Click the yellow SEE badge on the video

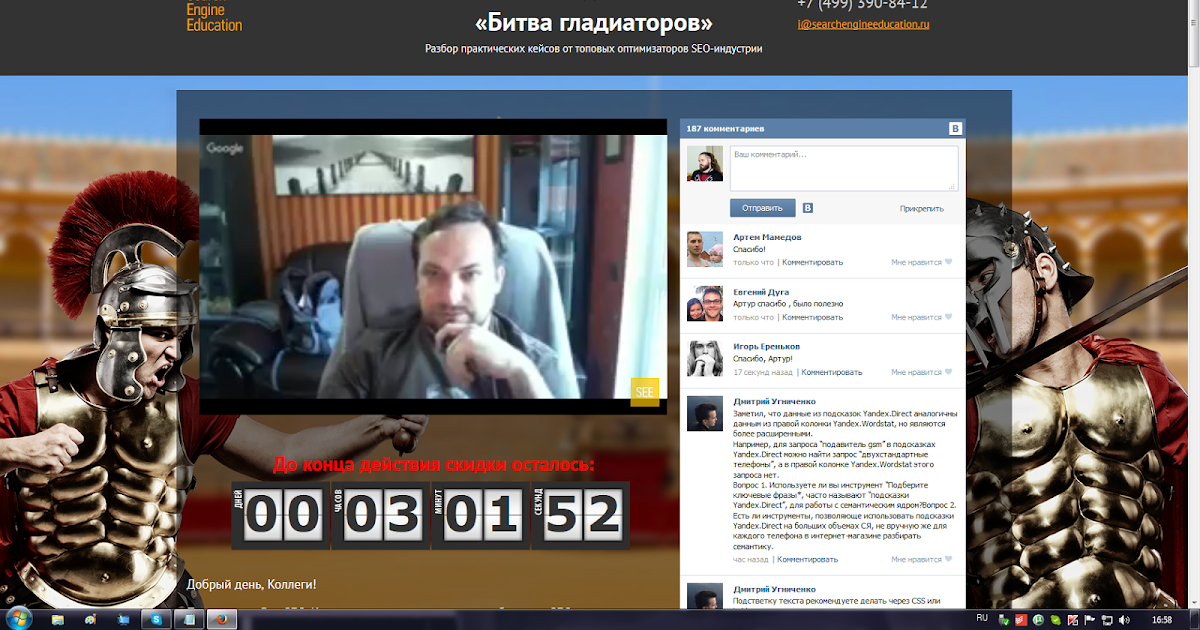[x=645, y=392]
